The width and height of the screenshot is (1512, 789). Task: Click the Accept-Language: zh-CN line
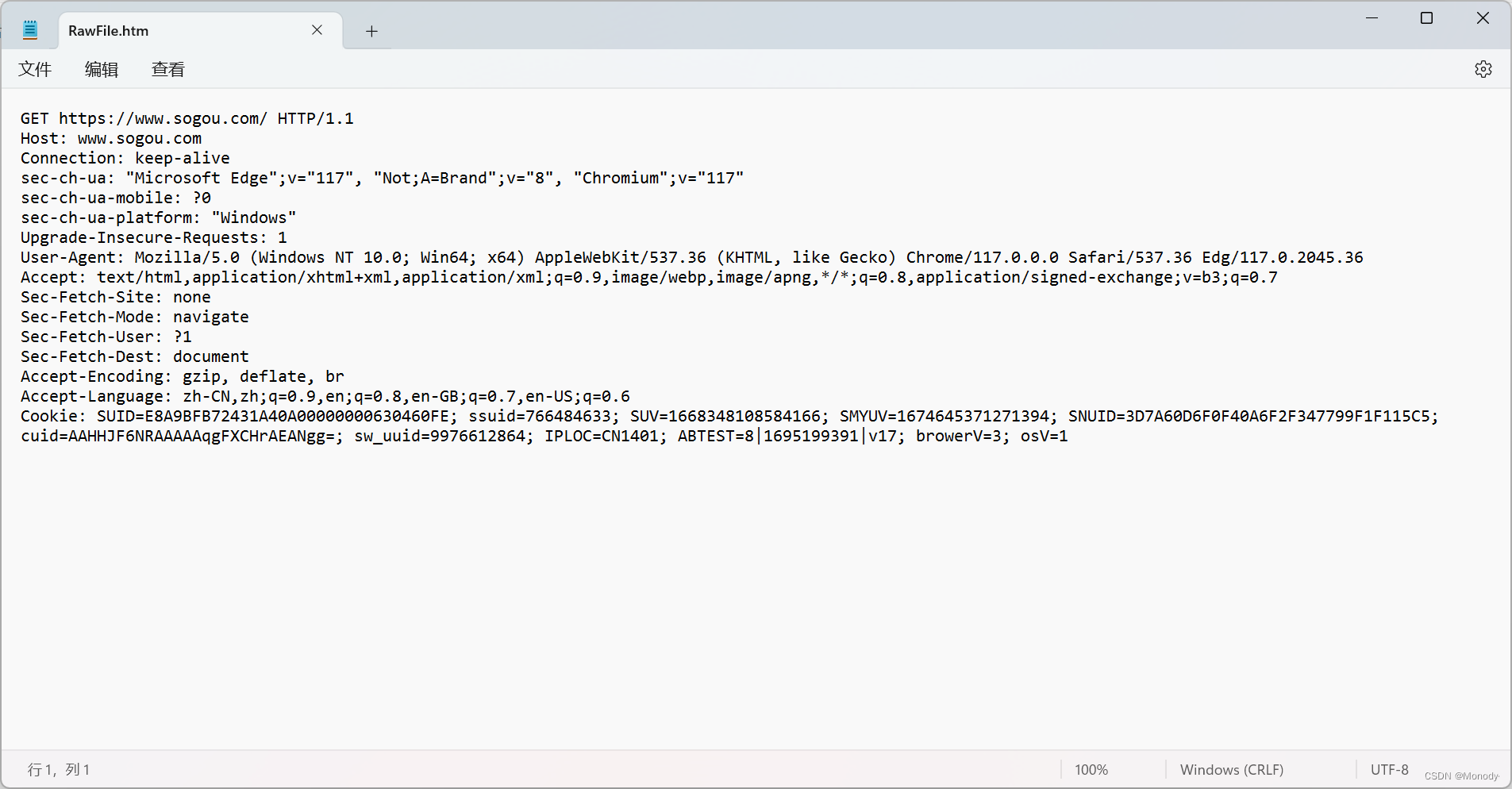325,396
